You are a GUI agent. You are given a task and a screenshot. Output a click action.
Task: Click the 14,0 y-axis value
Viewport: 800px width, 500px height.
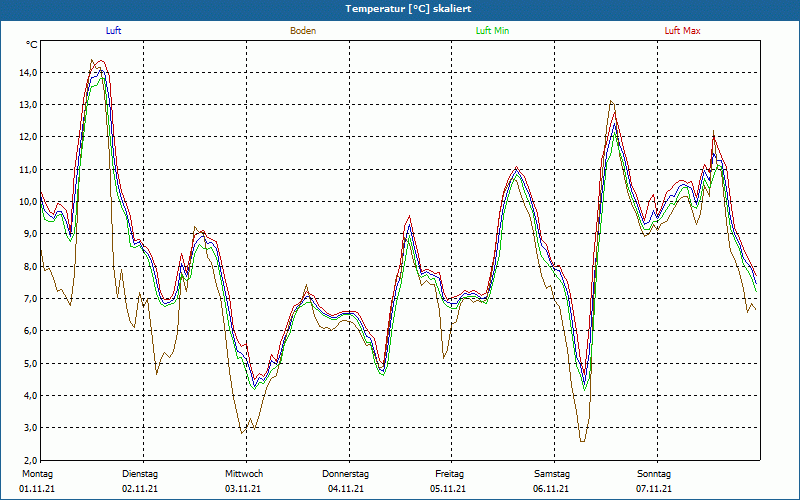pyautogui.click(x=29, y=72)
